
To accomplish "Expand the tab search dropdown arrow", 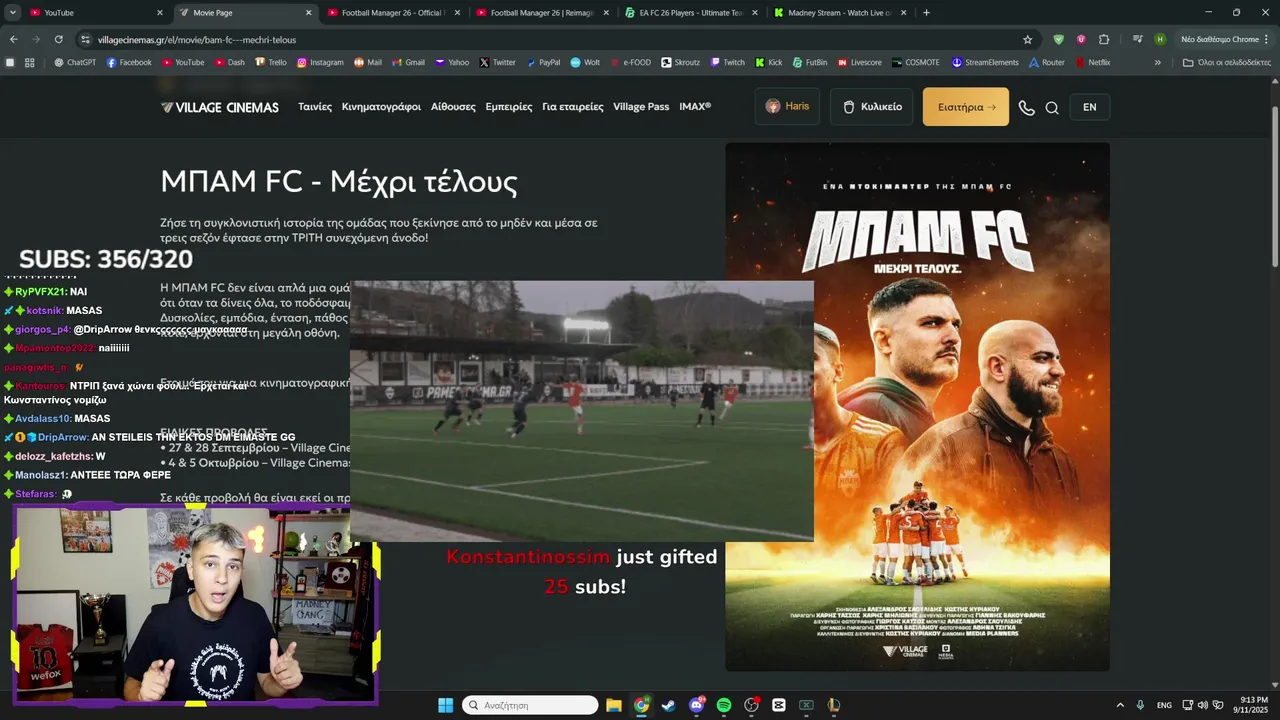I will point(13,12).
